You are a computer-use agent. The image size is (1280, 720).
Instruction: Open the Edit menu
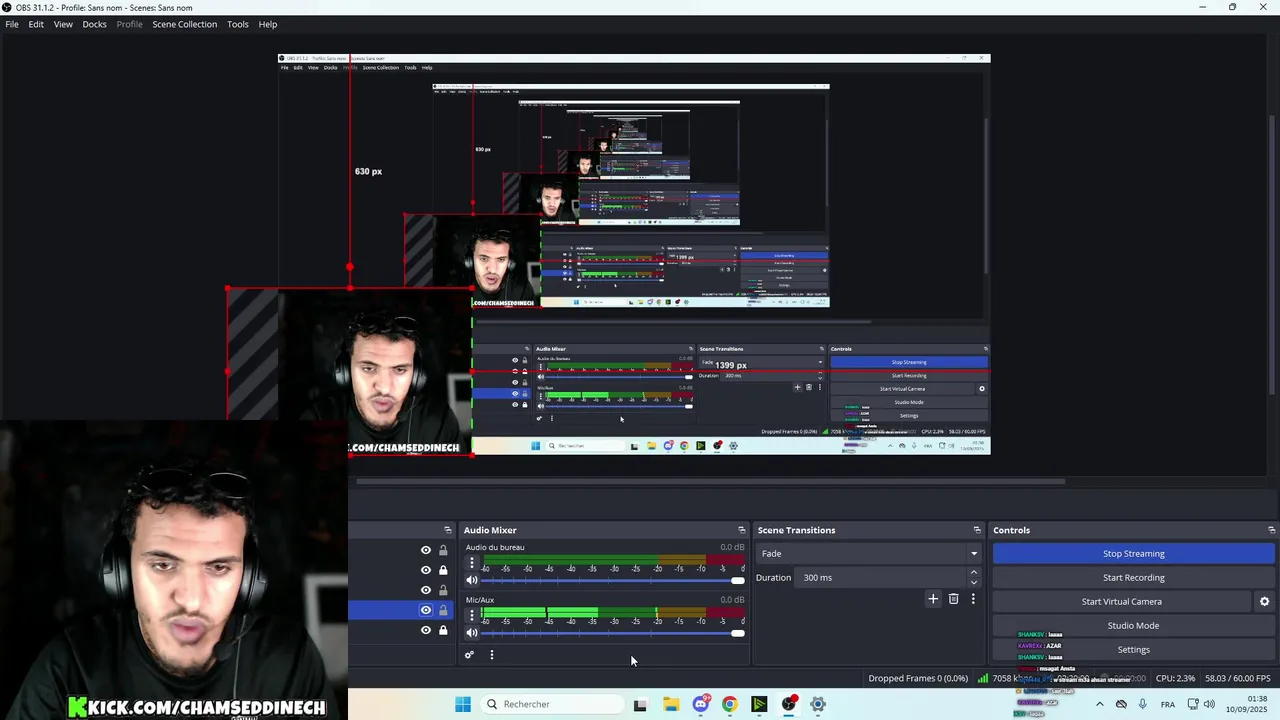click(x=36, y=24)
